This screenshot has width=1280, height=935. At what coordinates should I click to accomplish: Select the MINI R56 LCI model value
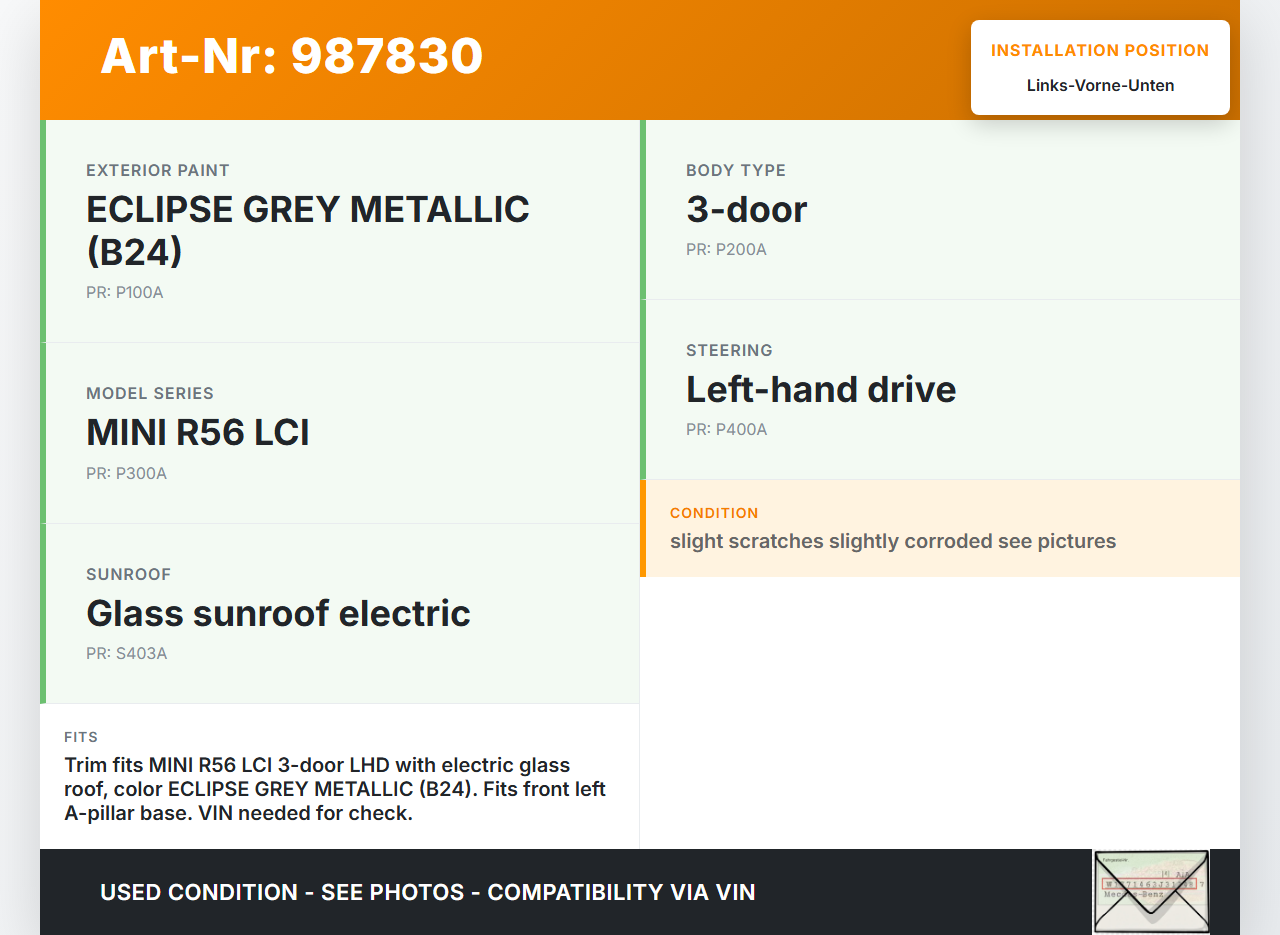(x=198, y=432)
